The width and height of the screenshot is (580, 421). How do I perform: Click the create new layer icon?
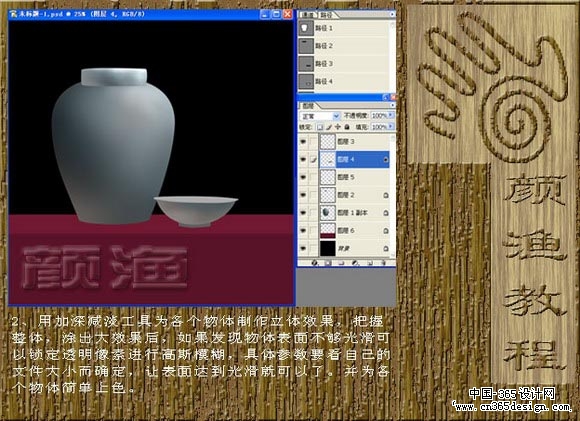click(370, 263)
